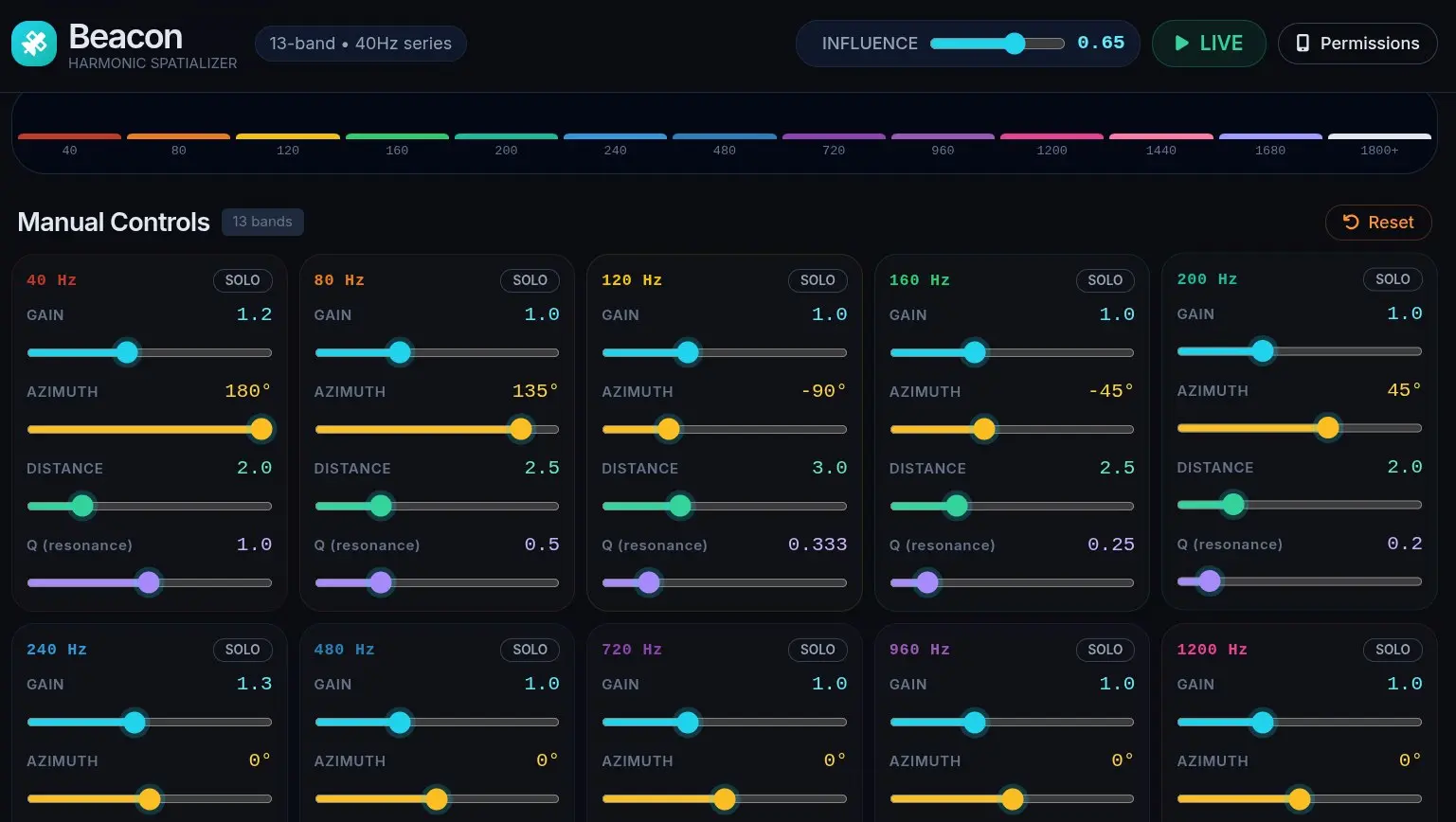Viewport: 1456px width, 822px height.
Task: Click the 200 Hz Q resonance slider knob
Action: point(1210,581)
